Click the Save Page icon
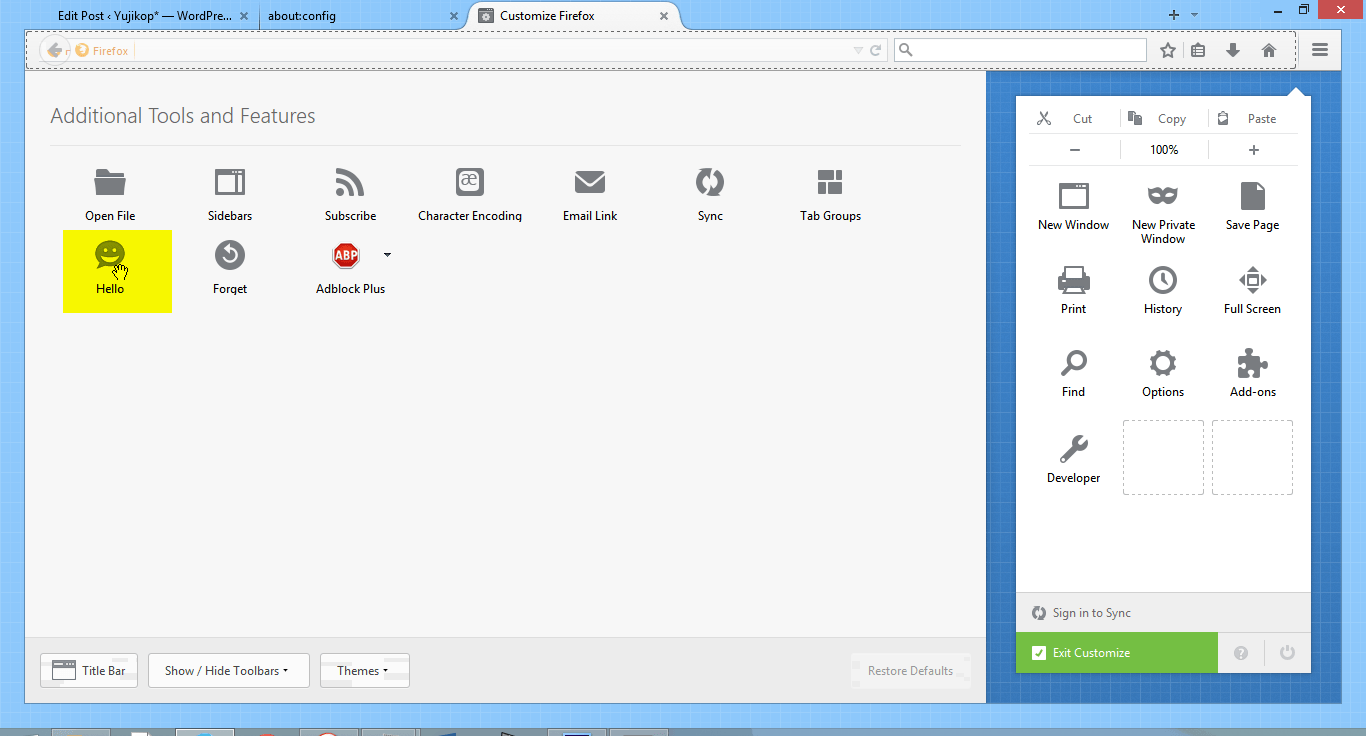 coord(1253,195)
